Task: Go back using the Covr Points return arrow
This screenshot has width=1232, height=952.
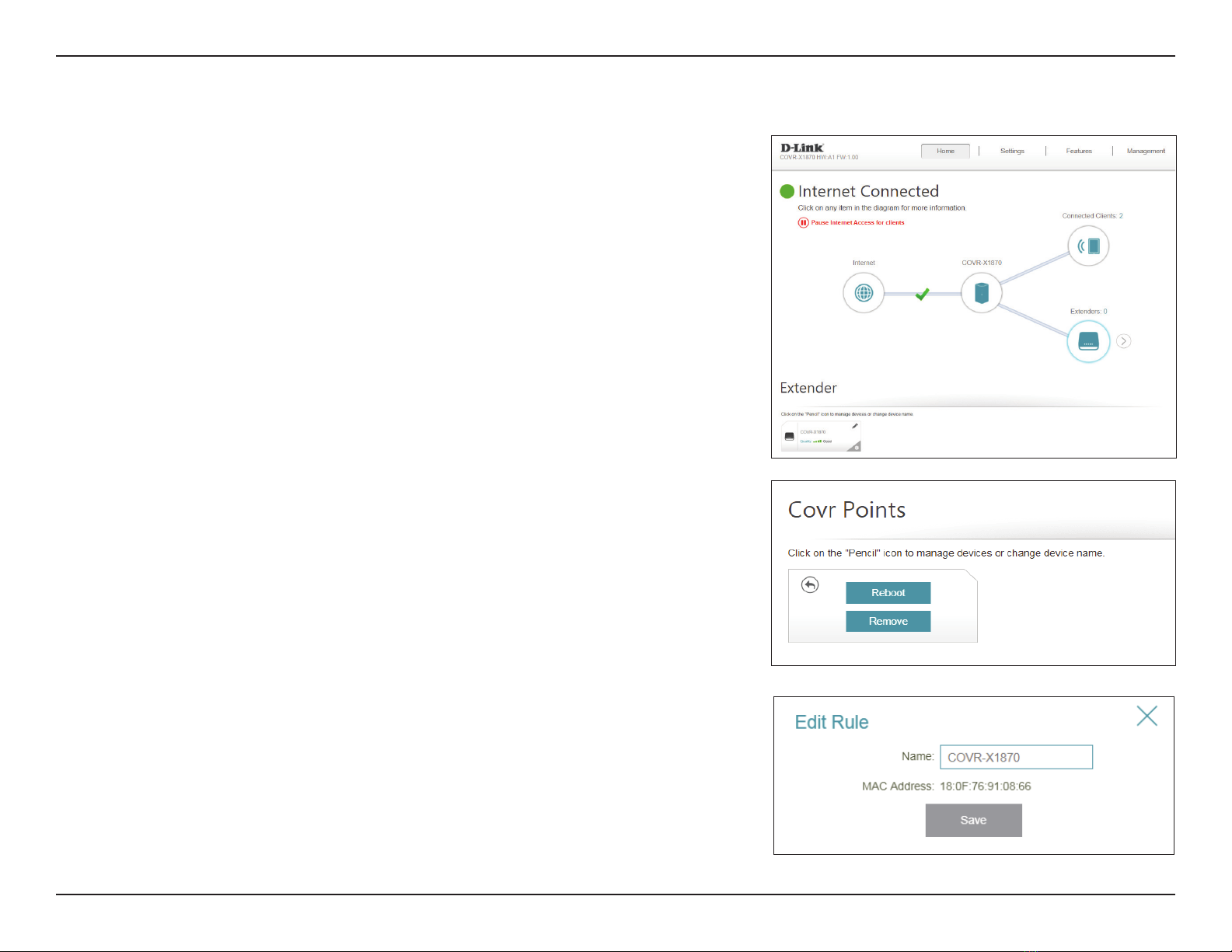Action: point(810,584)
